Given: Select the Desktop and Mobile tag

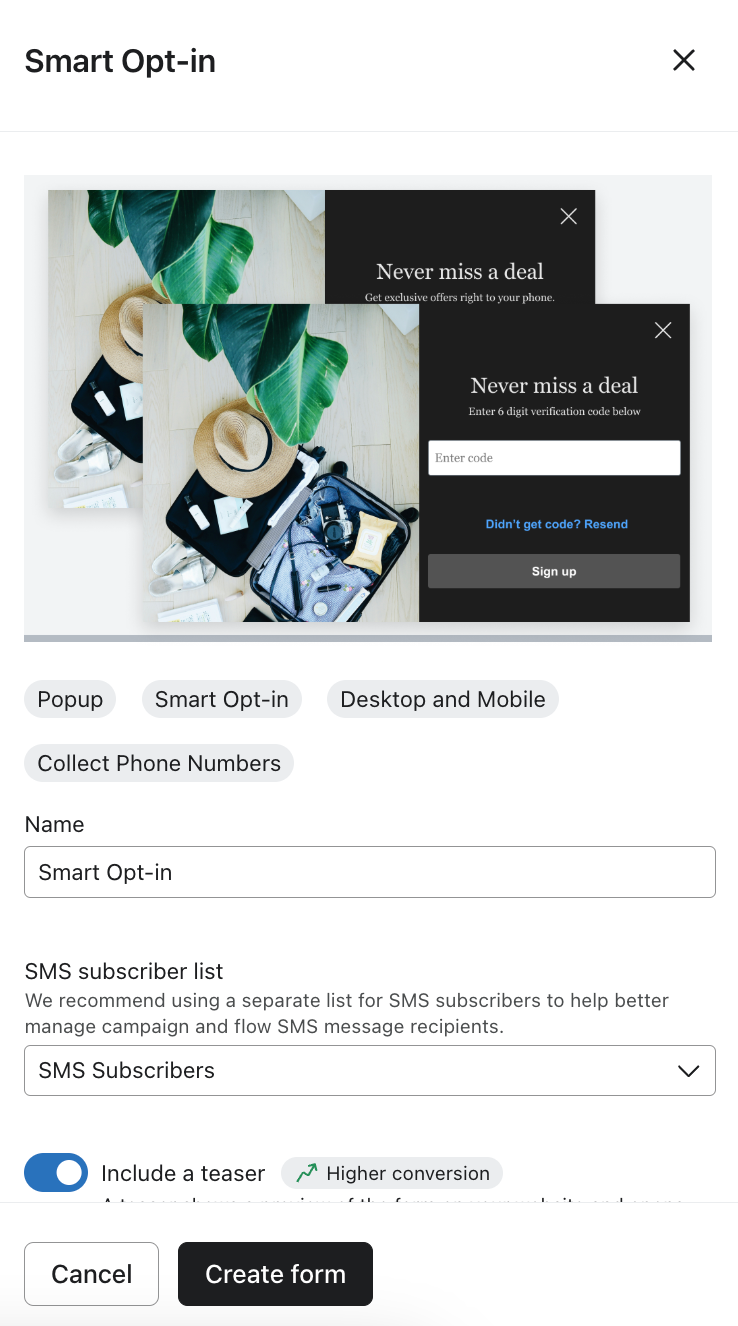Looking at the screenshot, I should pos(443,699).
